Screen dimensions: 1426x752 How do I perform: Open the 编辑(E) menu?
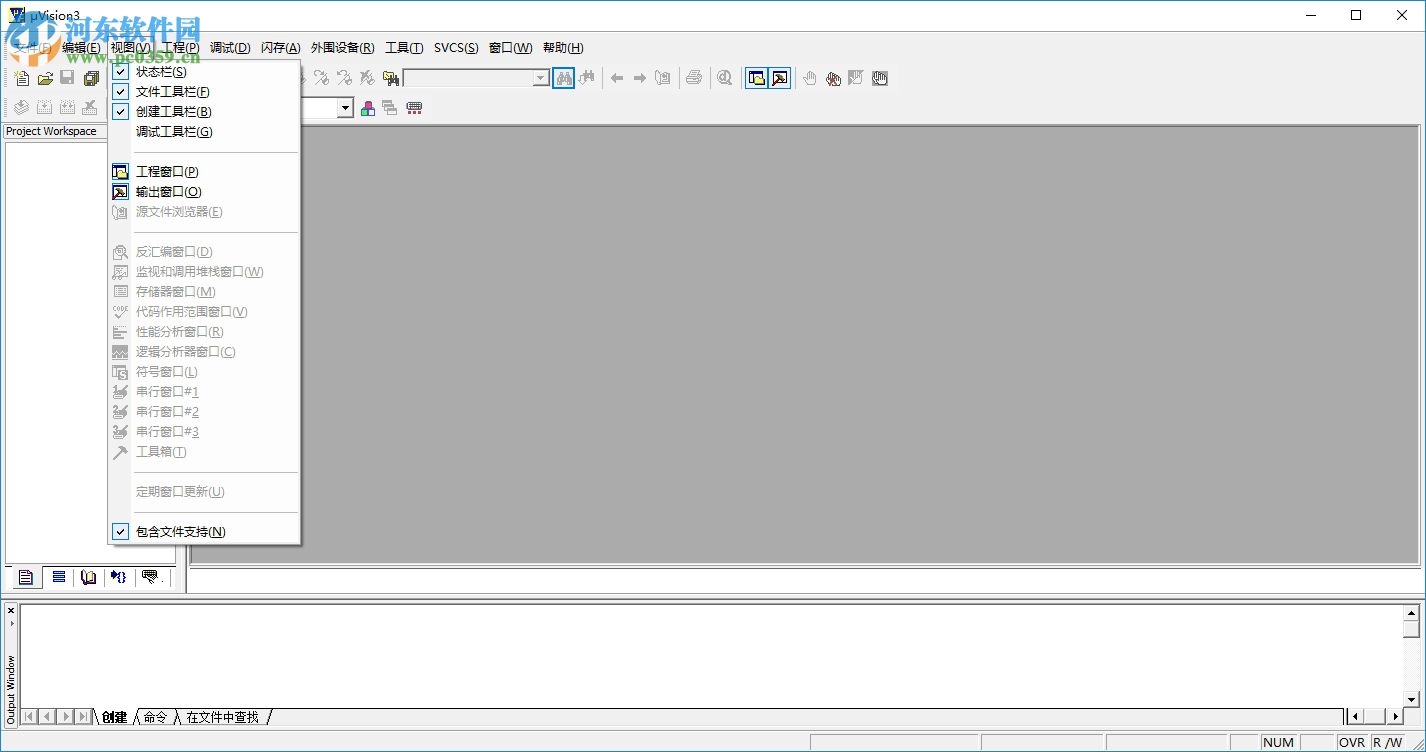click(81, 48)
